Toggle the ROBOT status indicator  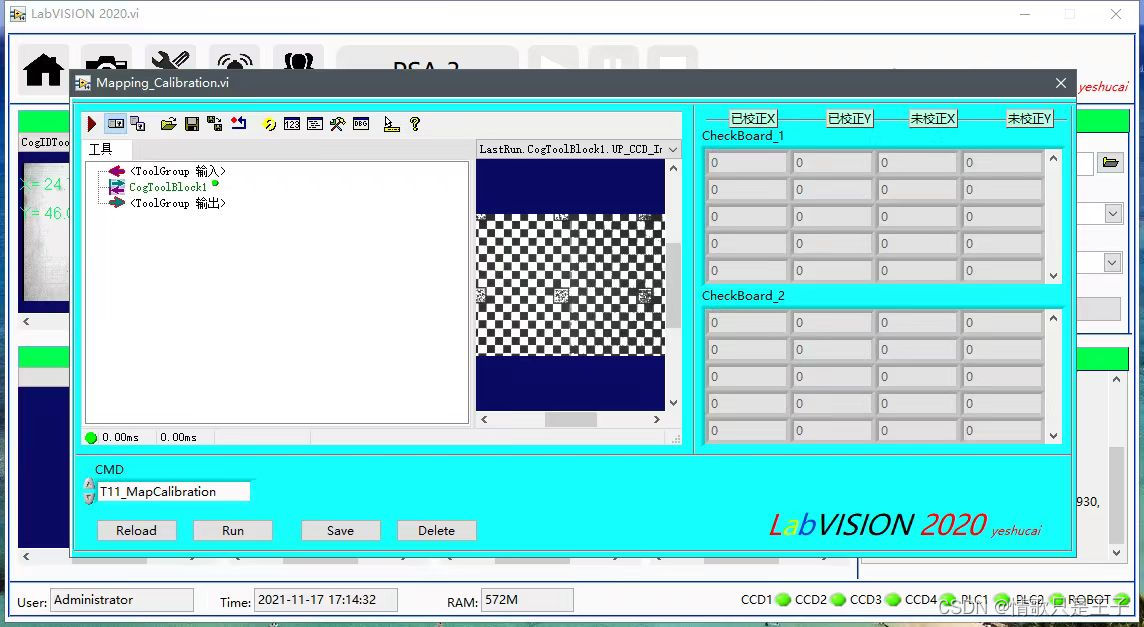pyautogui.click(x=1121, y=600)
